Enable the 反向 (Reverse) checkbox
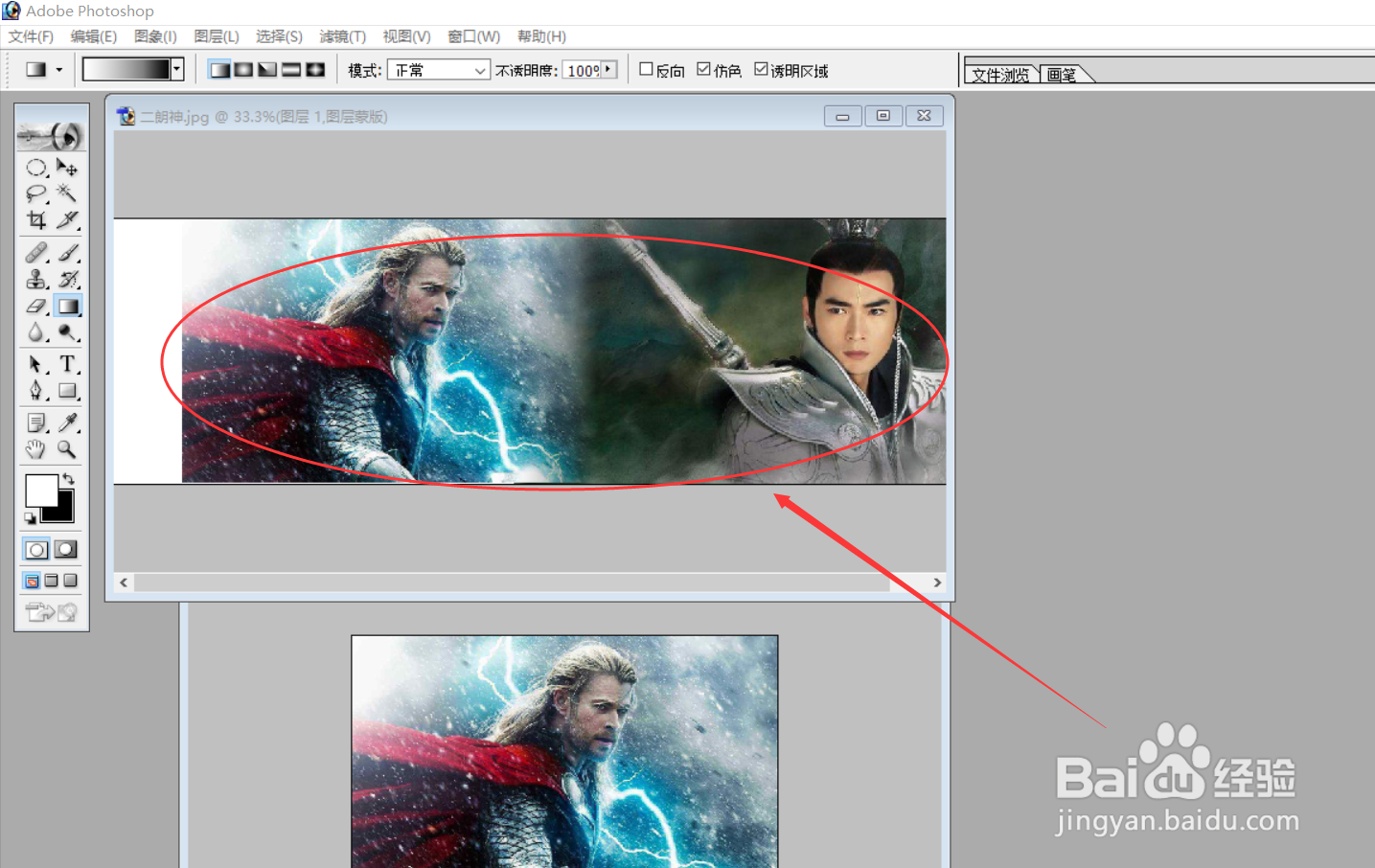The width and height of the screenshot is (1375, 868). click(646, 69)
